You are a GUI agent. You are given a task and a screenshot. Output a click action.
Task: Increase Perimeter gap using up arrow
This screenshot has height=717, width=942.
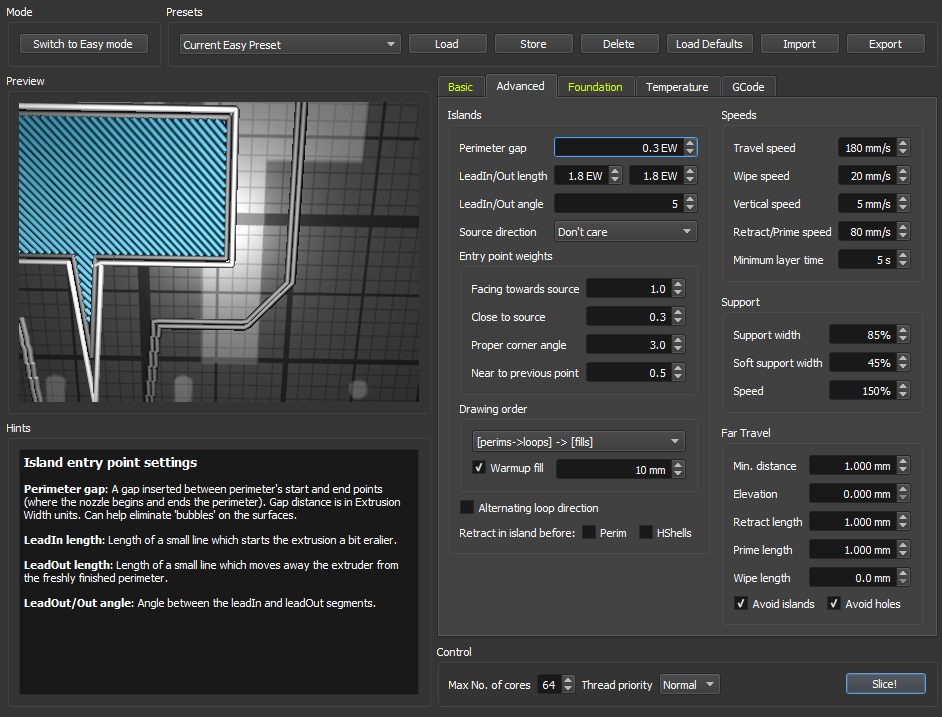(x=691, y=144)
